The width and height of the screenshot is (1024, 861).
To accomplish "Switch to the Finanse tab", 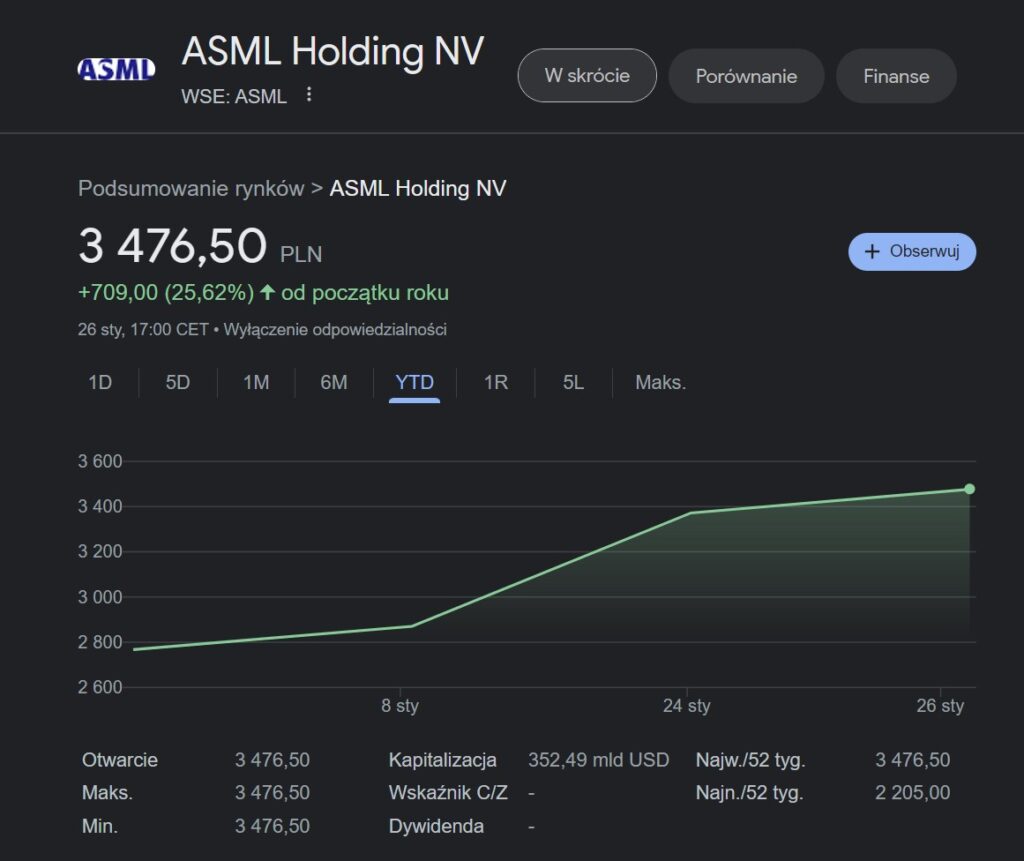I will [x=896, y=76].
